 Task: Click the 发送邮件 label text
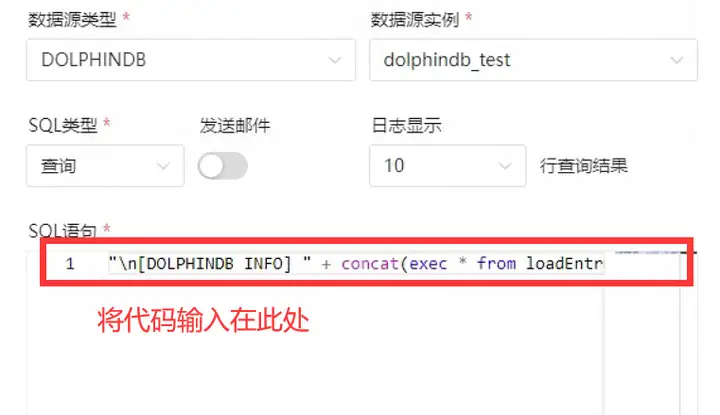pyautogui.click(x=235, y=125)
